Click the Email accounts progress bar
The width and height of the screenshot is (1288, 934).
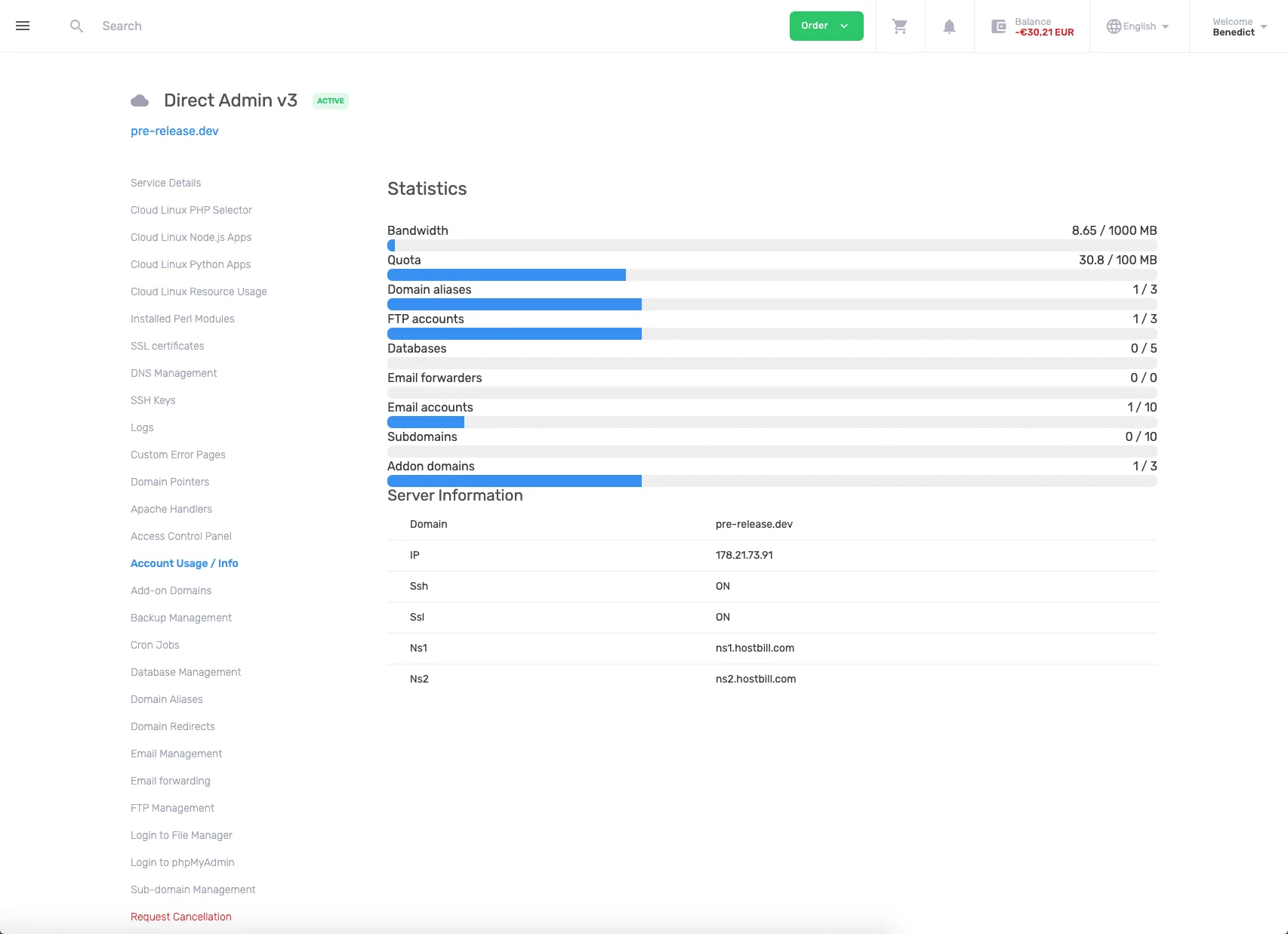(x=772, y=422)
